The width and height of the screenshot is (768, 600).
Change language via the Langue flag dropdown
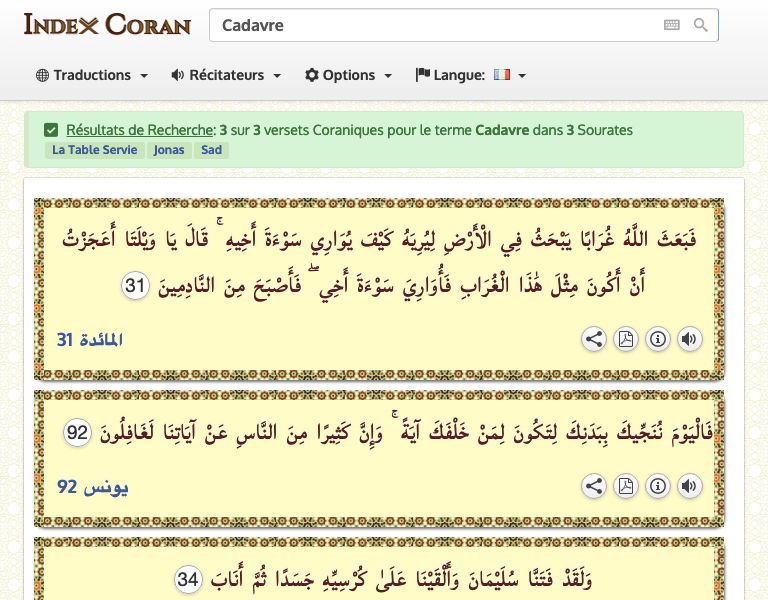click(471, 75)
